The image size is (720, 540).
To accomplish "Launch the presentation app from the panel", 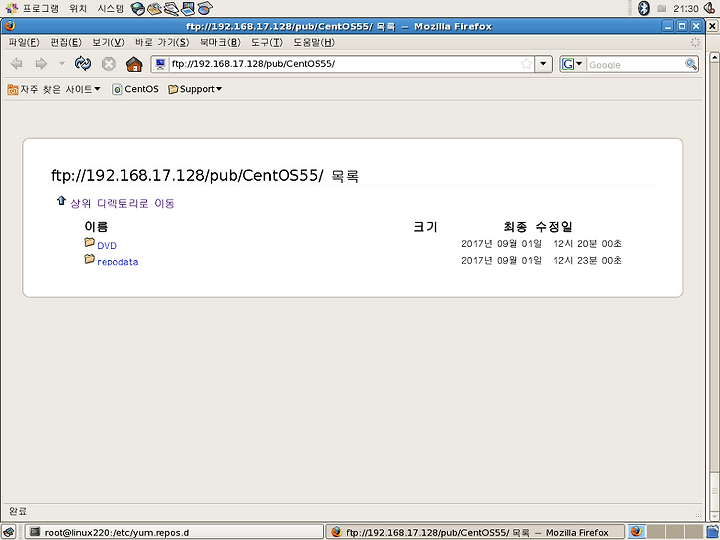I will (188, 8).
